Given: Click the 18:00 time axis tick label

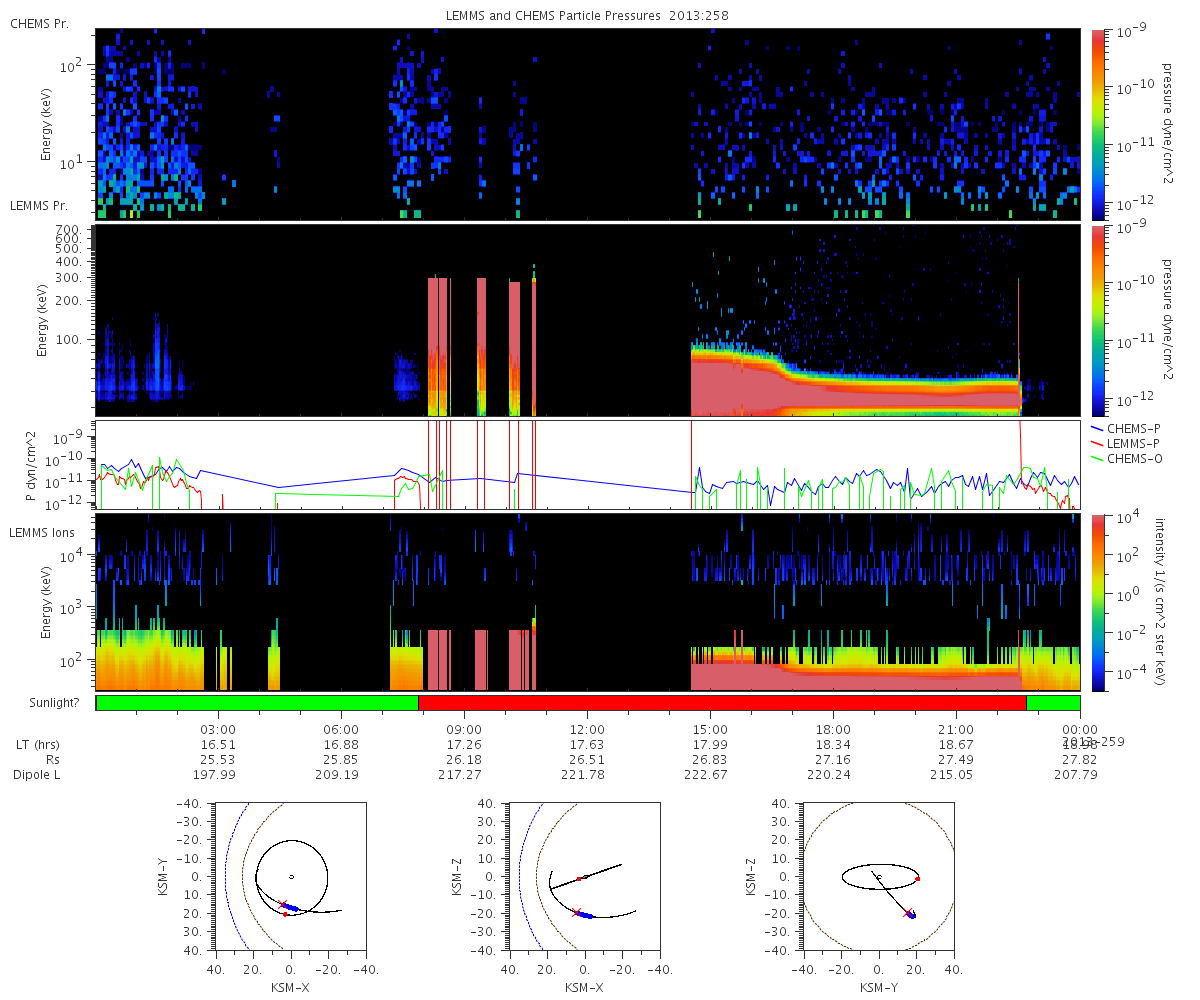Looking at the screenshot, I should coord(833,729).
